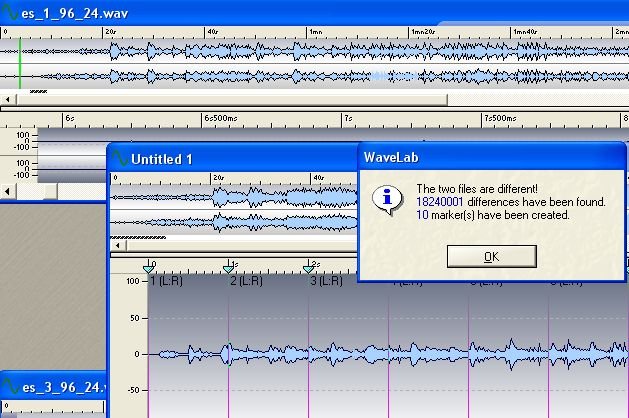Select marker 1 triangle on the ruler
The image size is (629, 418).
point(149,268)
